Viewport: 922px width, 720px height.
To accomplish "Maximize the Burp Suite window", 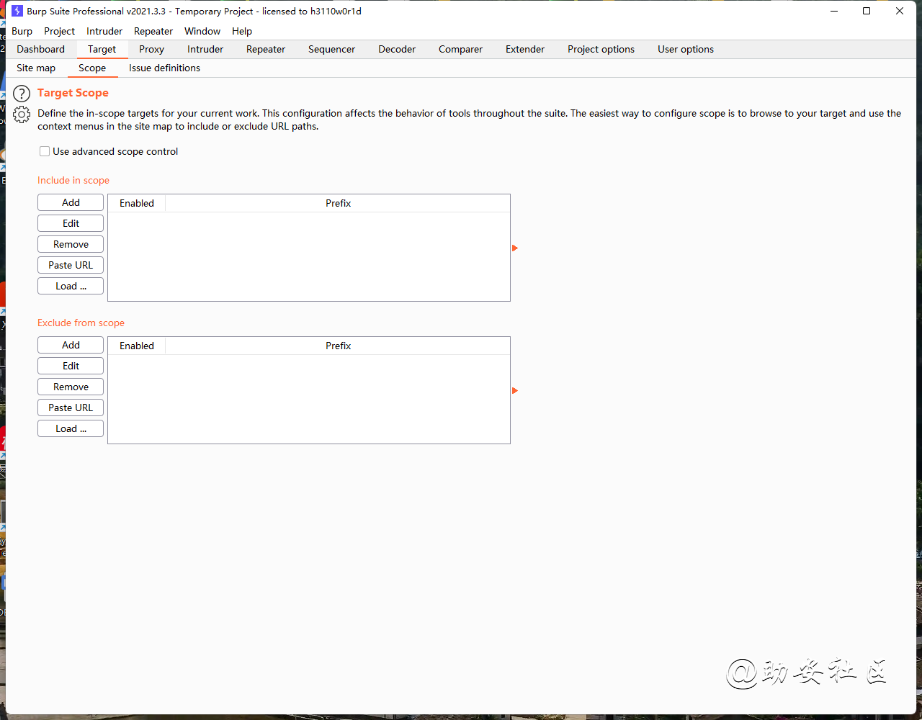I will point(866,11).
